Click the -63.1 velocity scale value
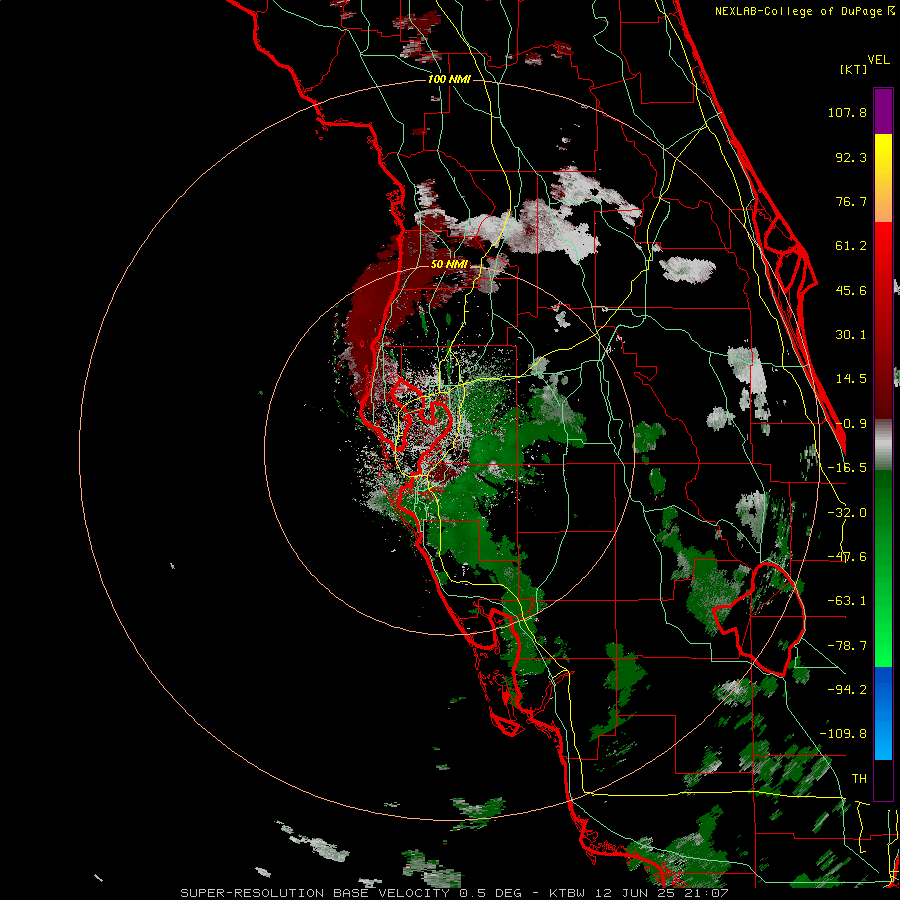The width and height of the screenshot is (900, 900). pos(847,601)
